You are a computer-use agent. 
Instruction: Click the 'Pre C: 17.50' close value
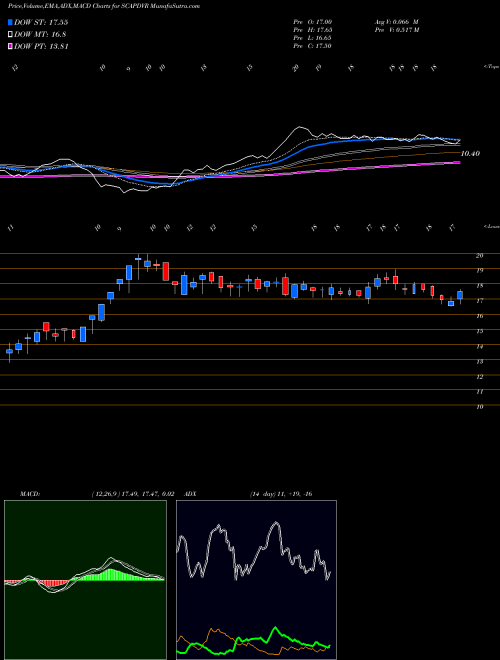(x=314, y=46)
